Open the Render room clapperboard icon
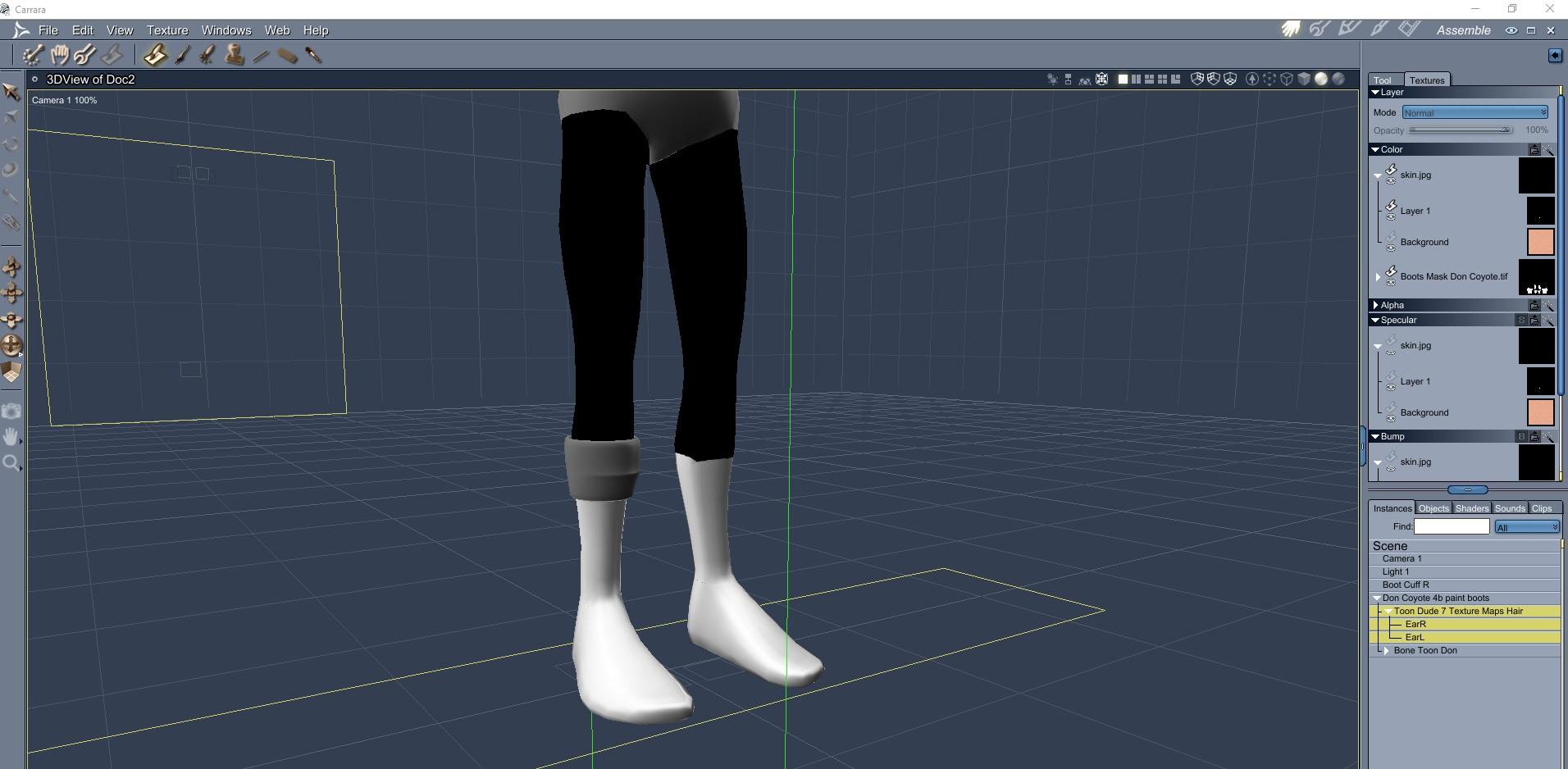This screenshot has height=769, width=1568. pos(1409,30)
